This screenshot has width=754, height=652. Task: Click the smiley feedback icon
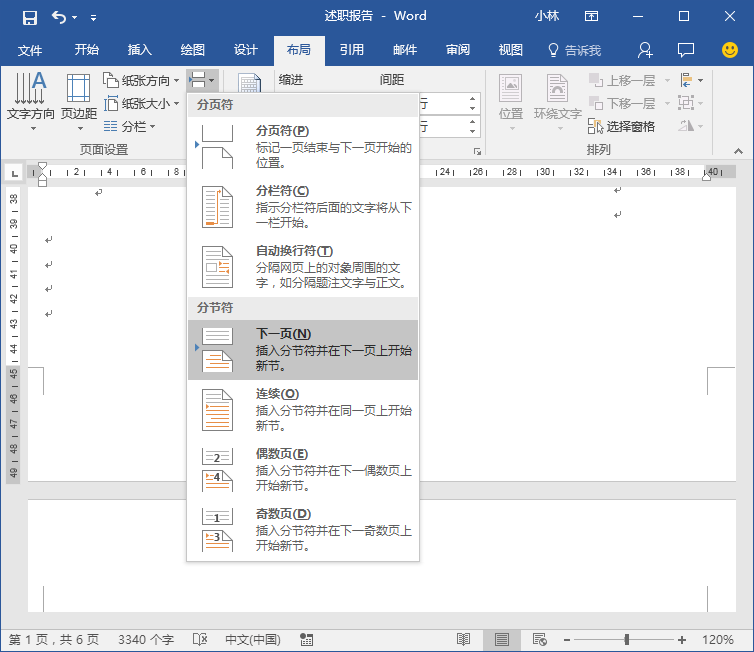[729, 50]
